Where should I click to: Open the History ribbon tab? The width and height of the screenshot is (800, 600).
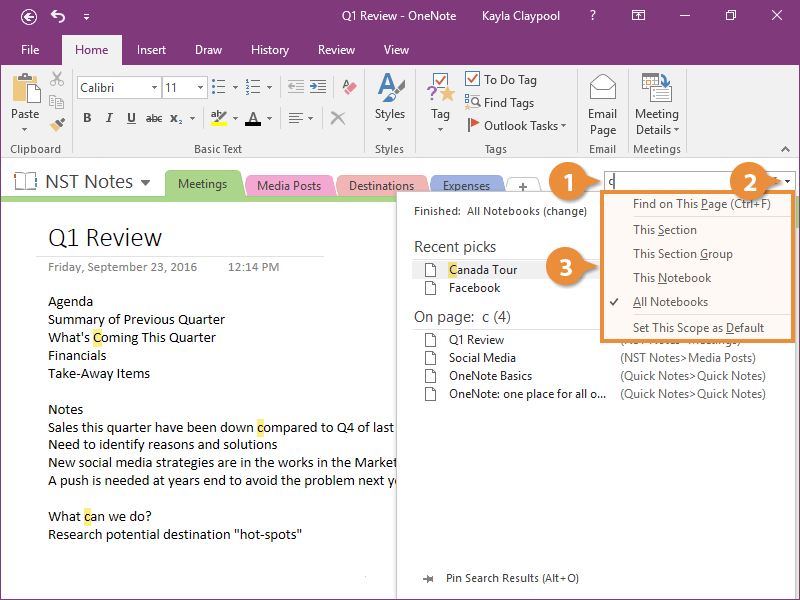(270, 49)
